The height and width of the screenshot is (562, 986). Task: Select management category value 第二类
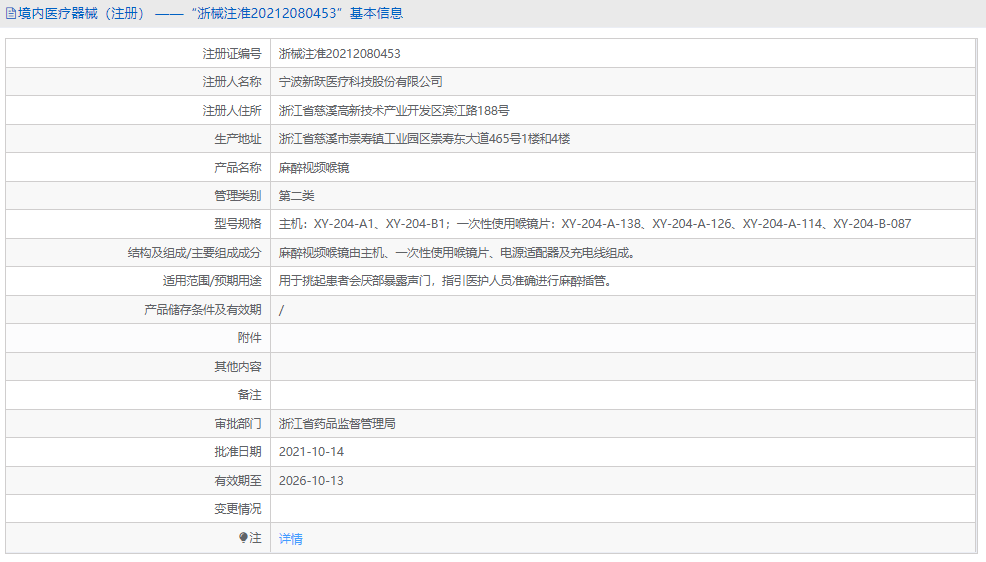296,196
